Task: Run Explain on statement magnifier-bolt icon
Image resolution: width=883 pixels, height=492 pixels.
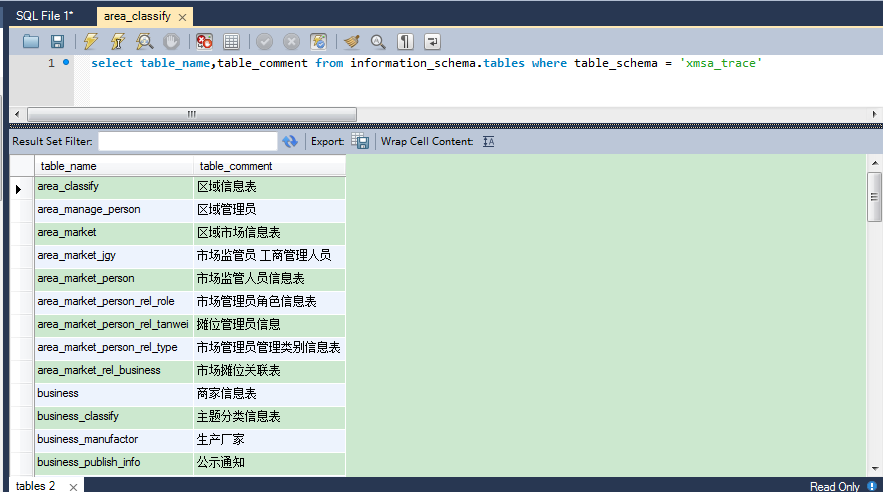Action: (145, 42)
